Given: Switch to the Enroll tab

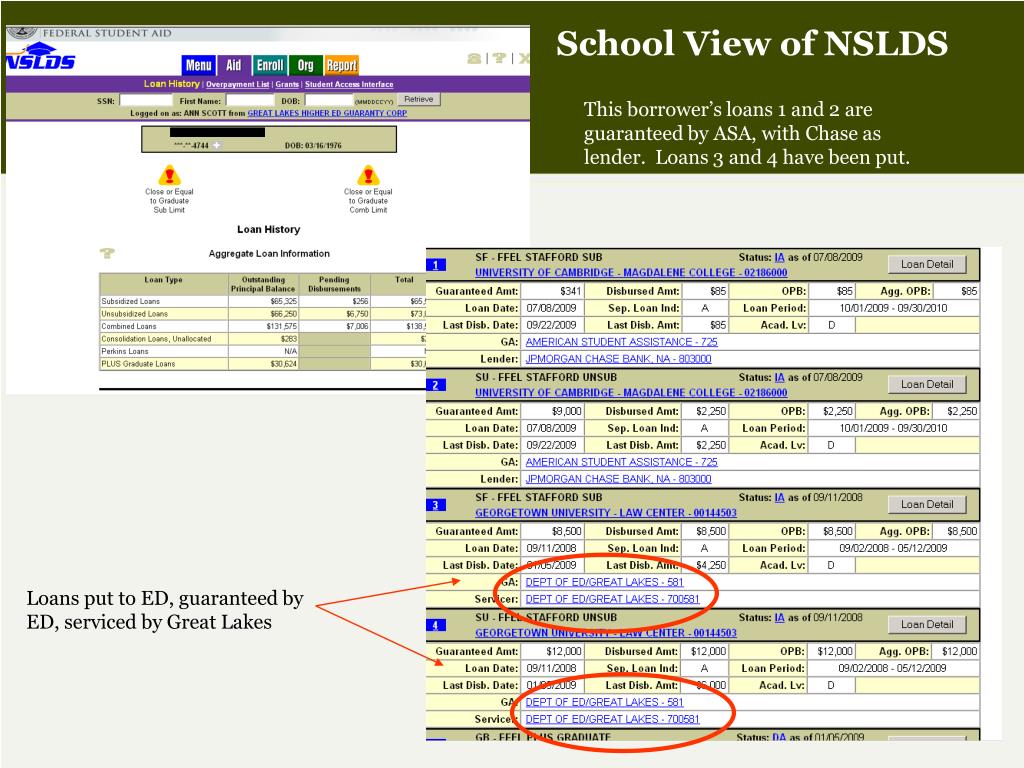Looking at the screenshot, I should tap(270, 65).
